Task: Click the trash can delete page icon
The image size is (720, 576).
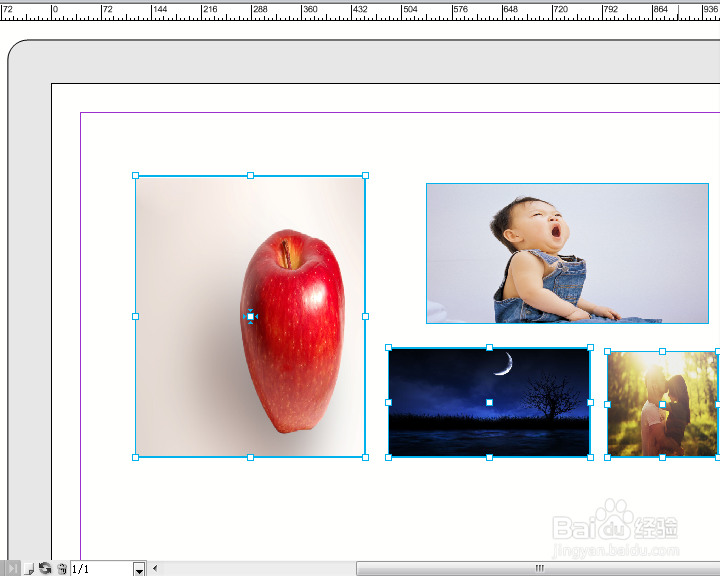Action: click(62, 569)
